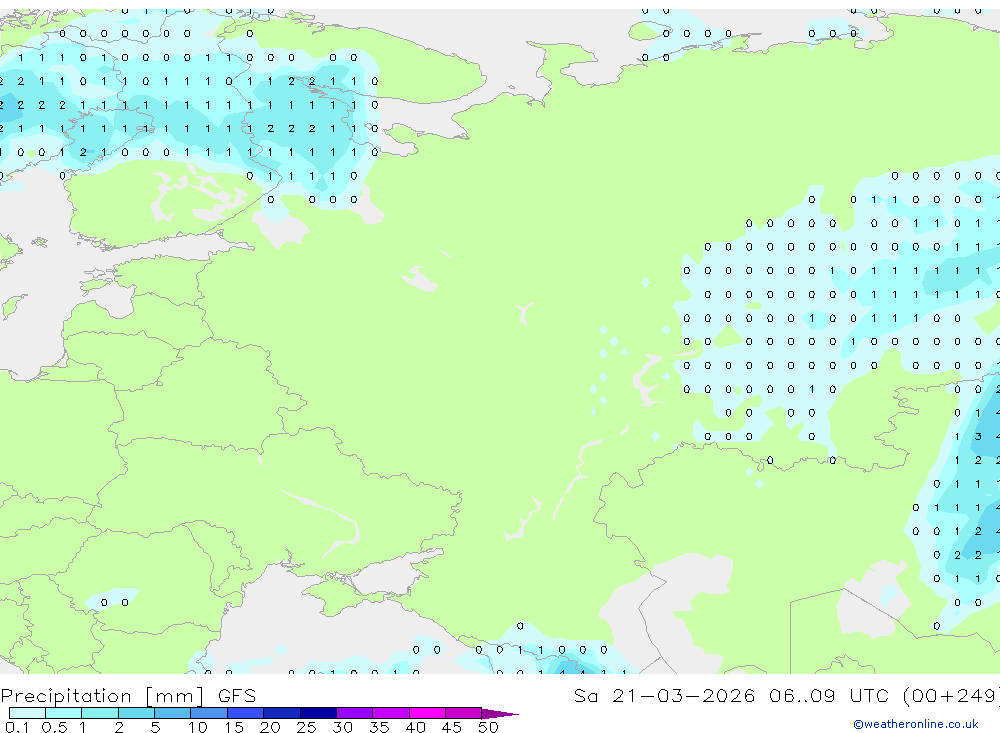Click the '35' legend scale label
This screenshot has height=733, width=1000.
click(x=379, y=727)
